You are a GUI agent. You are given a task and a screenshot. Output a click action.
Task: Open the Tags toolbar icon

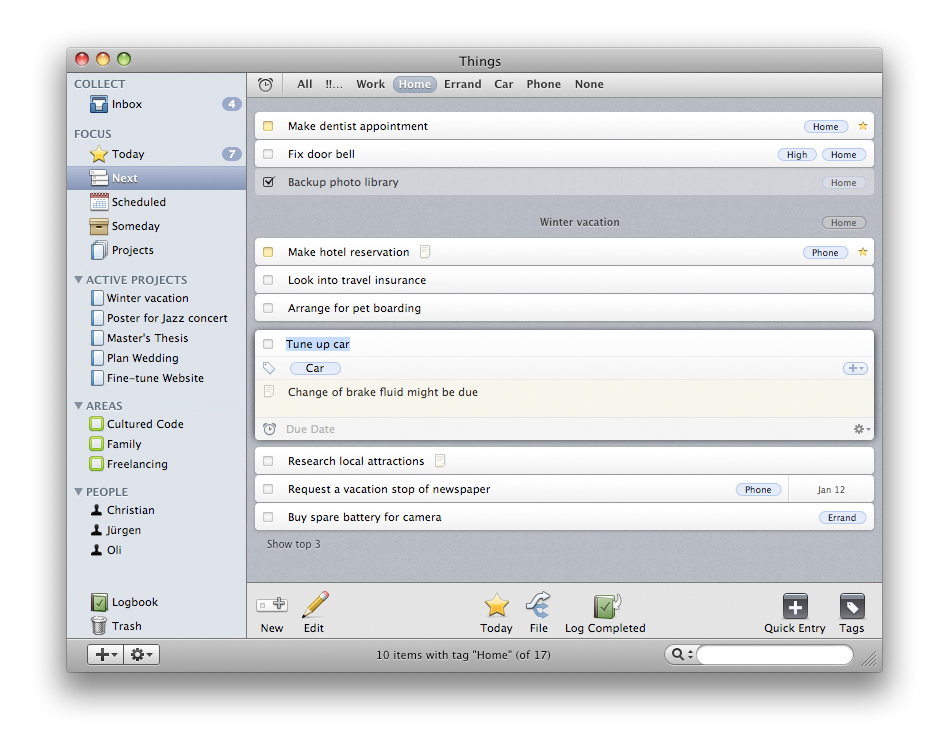point(852,606)
